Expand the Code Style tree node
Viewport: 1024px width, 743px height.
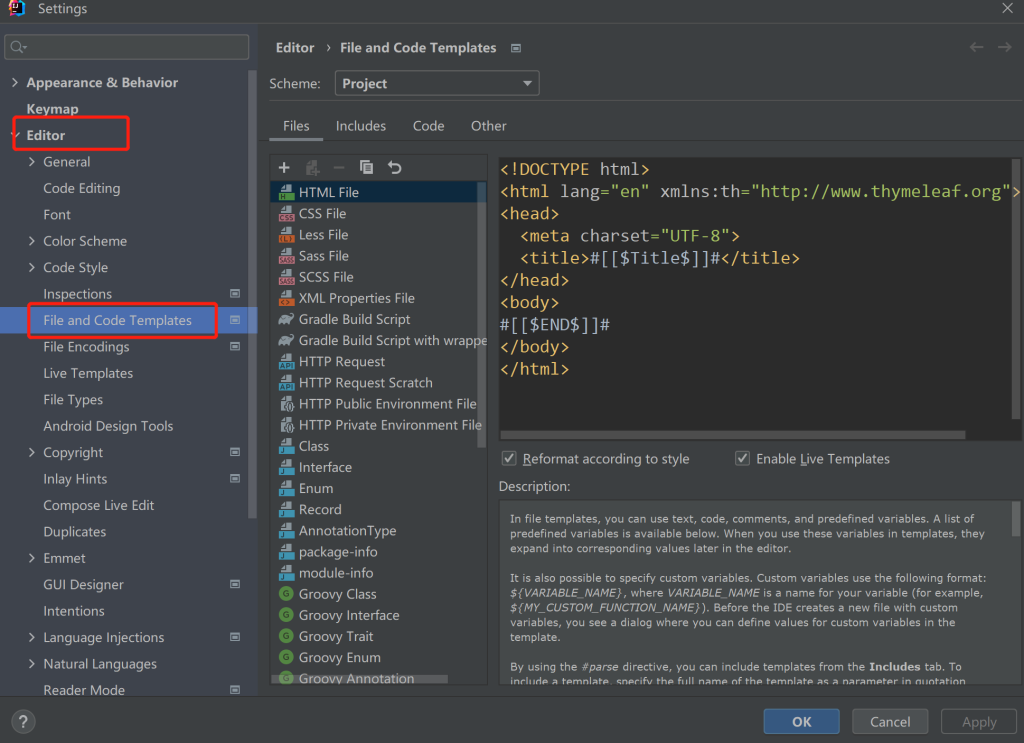(x=32, y=268)
